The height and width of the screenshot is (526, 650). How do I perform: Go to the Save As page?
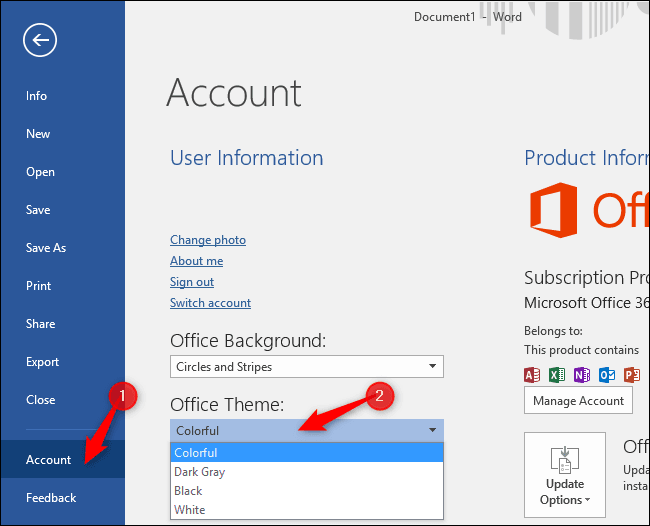click(x=45, y=248)
